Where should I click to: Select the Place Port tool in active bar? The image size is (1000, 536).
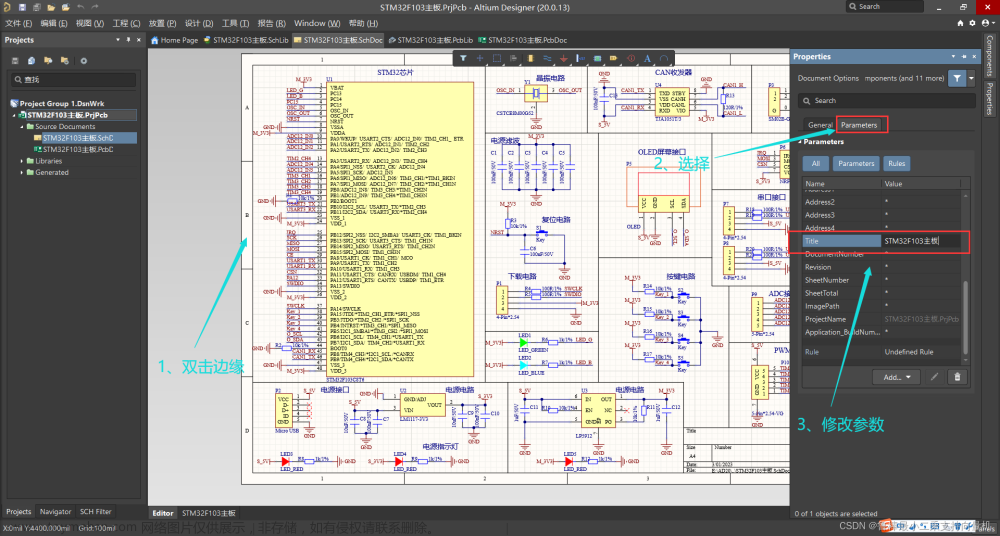tap(614, 58)
